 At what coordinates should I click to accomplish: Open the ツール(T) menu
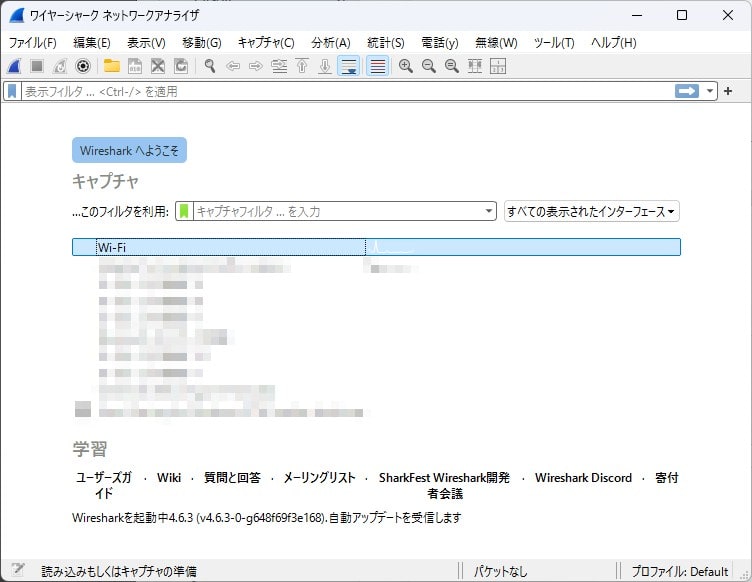tap(554, 43)
